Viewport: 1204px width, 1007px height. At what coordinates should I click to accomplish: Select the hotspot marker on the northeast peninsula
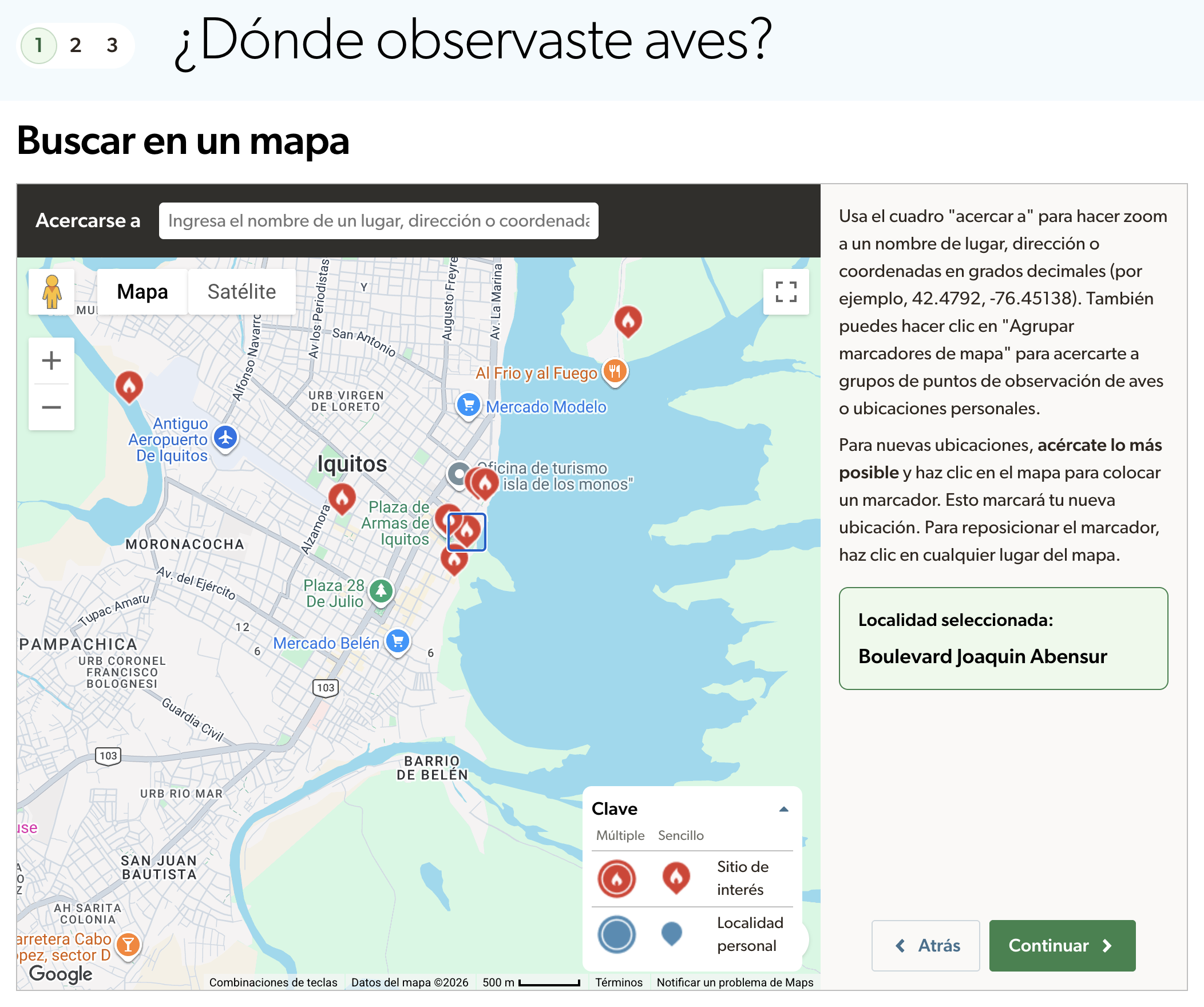click(628, 321)
